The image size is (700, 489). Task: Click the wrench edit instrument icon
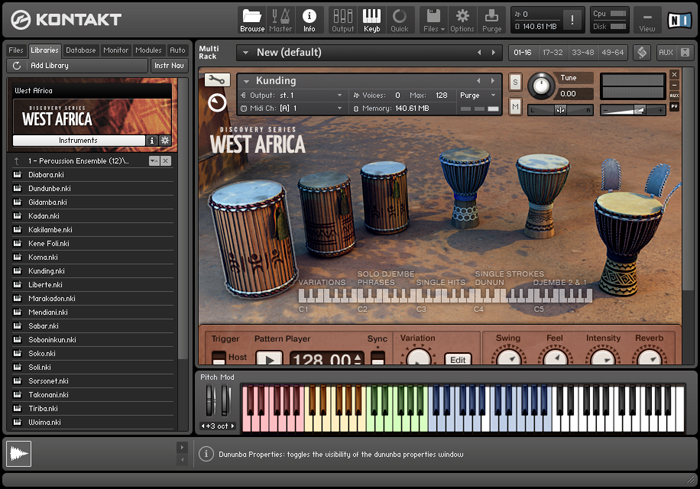click(217, 80)
